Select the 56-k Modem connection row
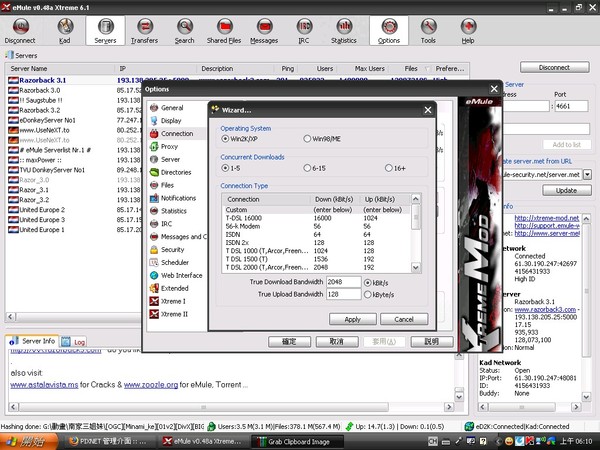 316,226
